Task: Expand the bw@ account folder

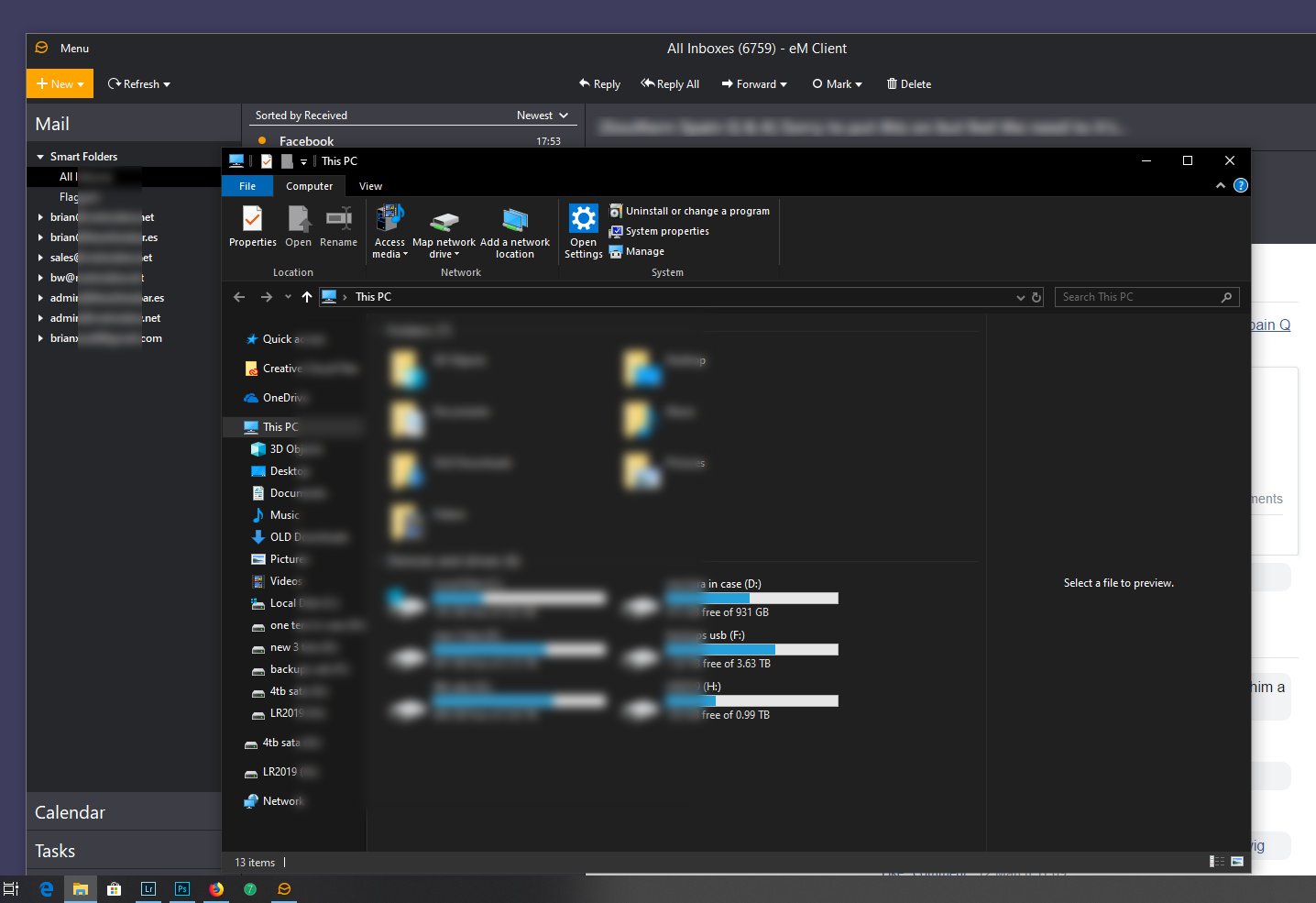Action: click(x=40, y=278)
